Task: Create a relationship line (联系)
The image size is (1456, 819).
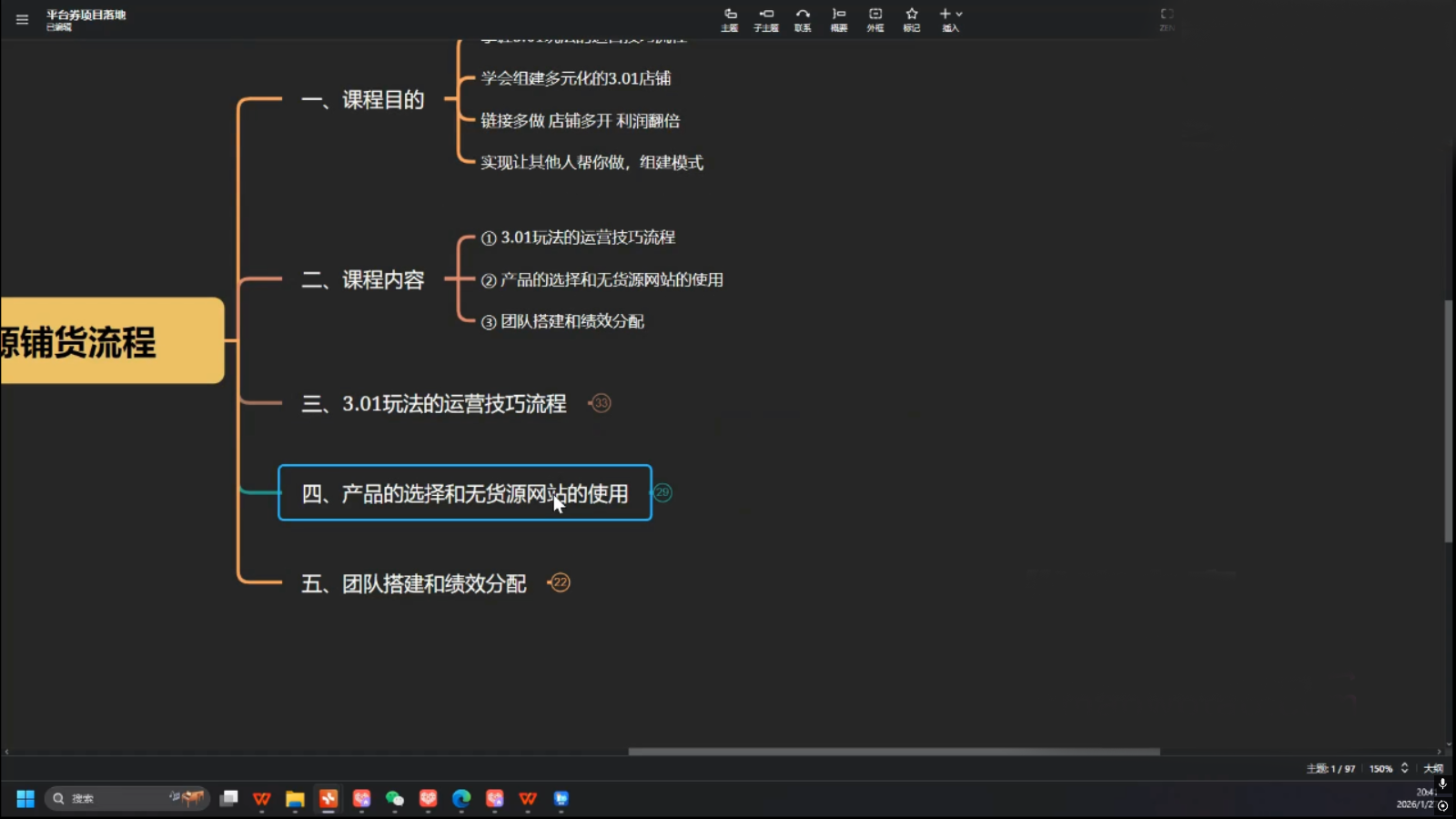Action: [803, 20]
